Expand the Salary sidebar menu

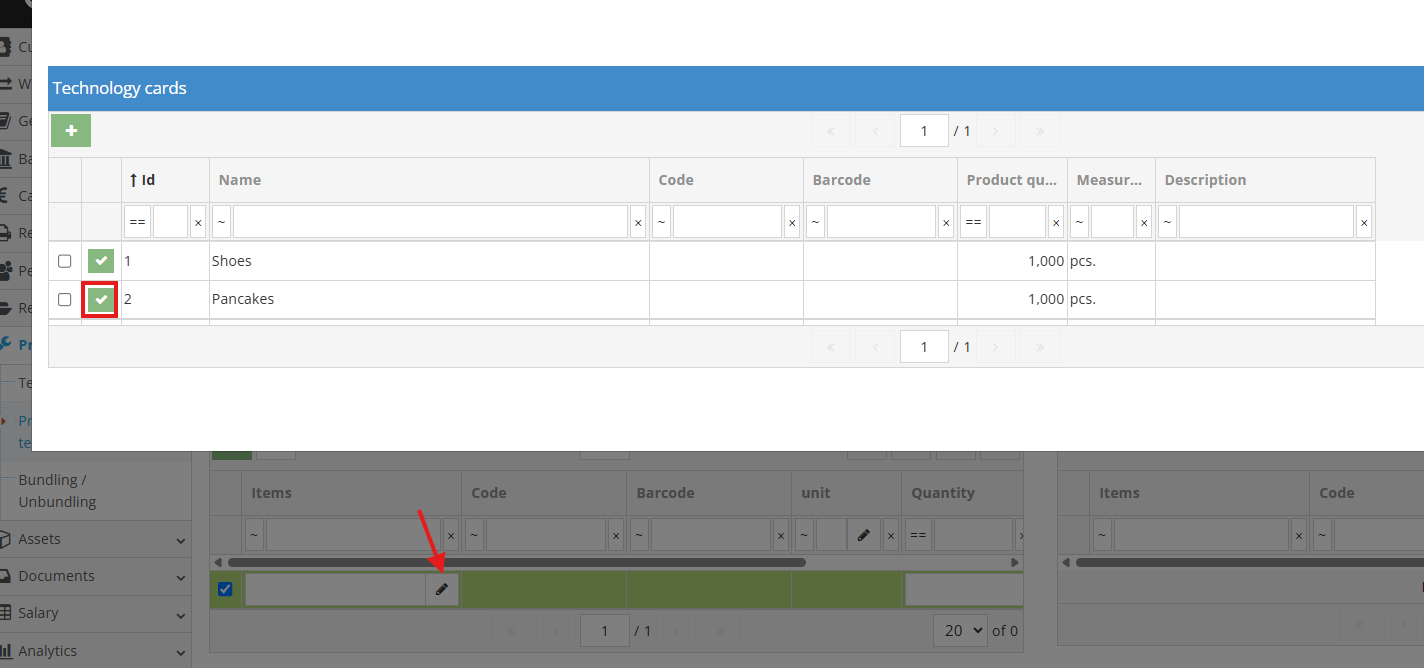coord(95,613)
